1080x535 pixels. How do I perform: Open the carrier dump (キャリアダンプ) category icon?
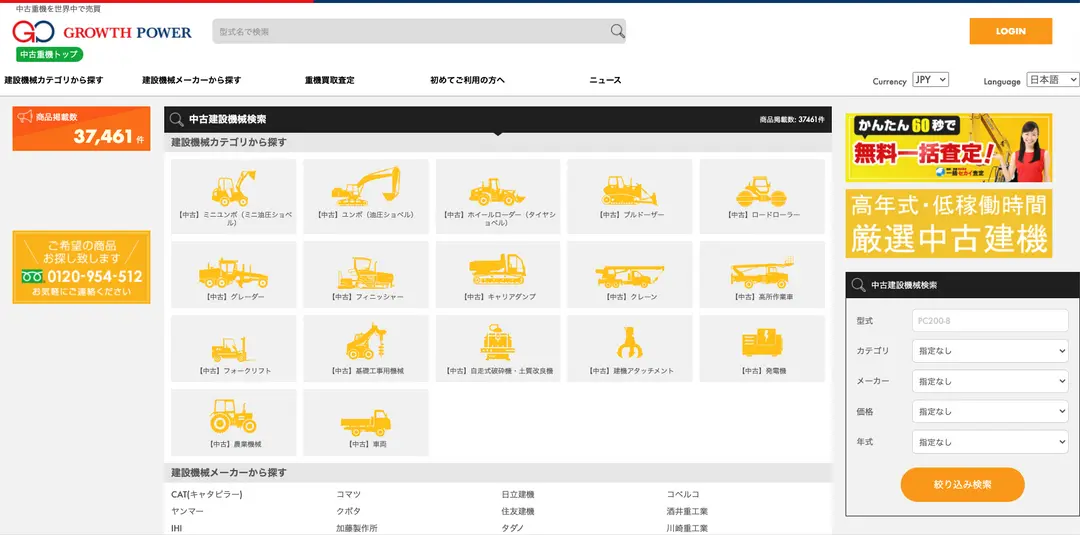tap(497, 269)
